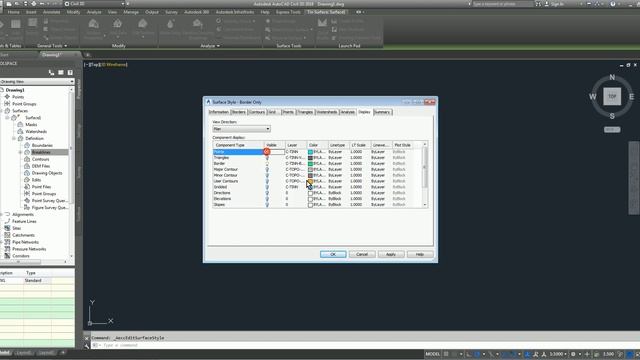Click the Toolspace tree icon left of panel-view
Screen dimensions: 640x360
pos(51,73)
